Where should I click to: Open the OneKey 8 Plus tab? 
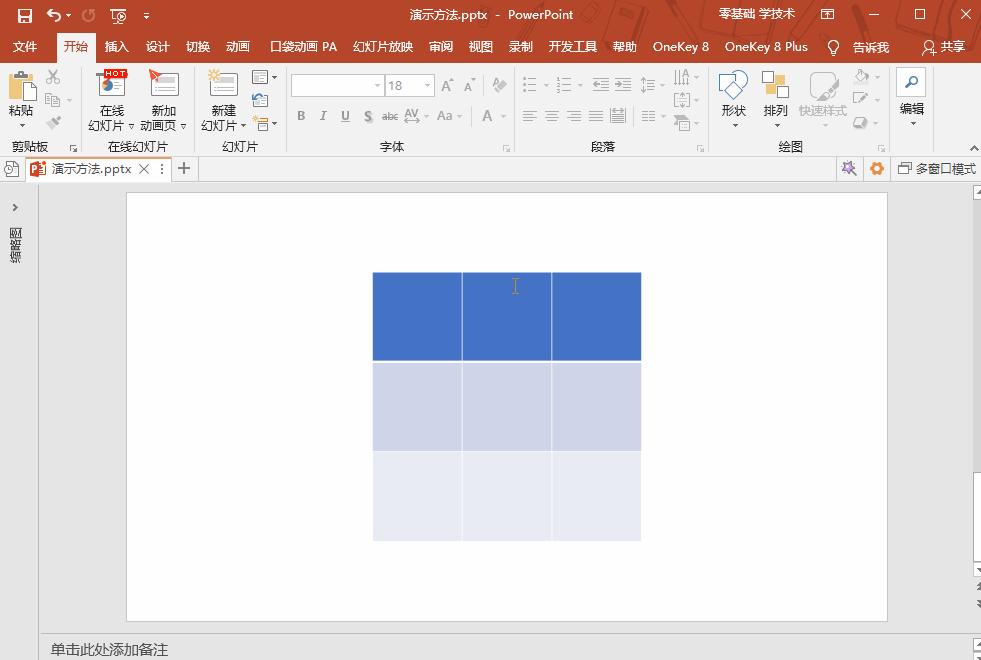tap(766, 47)
